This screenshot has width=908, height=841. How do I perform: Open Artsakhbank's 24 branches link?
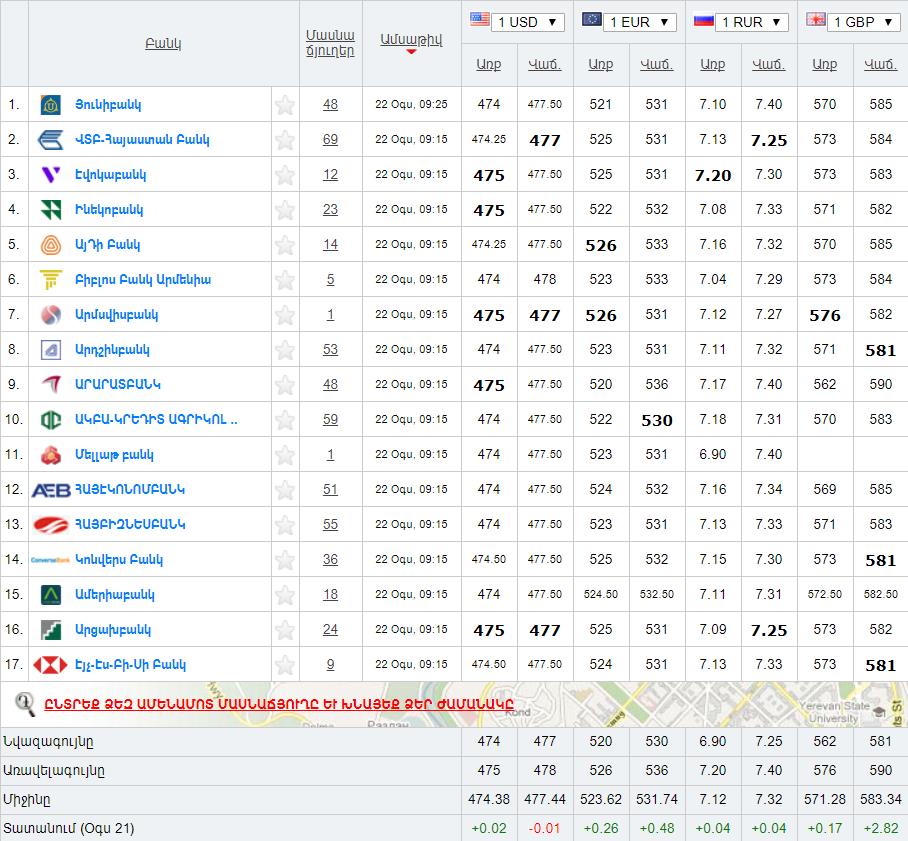(330, 630)
